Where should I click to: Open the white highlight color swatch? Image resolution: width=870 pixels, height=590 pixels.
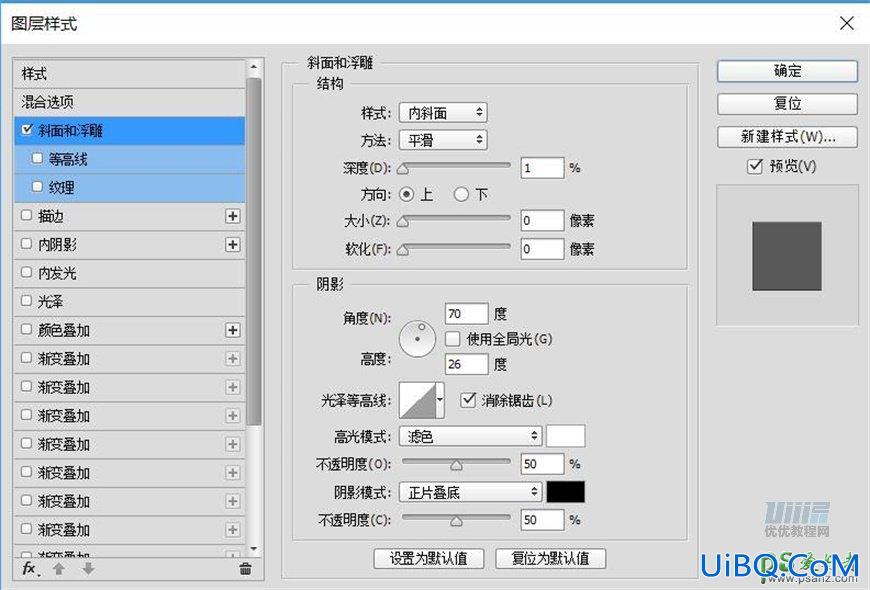tap(565, 436)
